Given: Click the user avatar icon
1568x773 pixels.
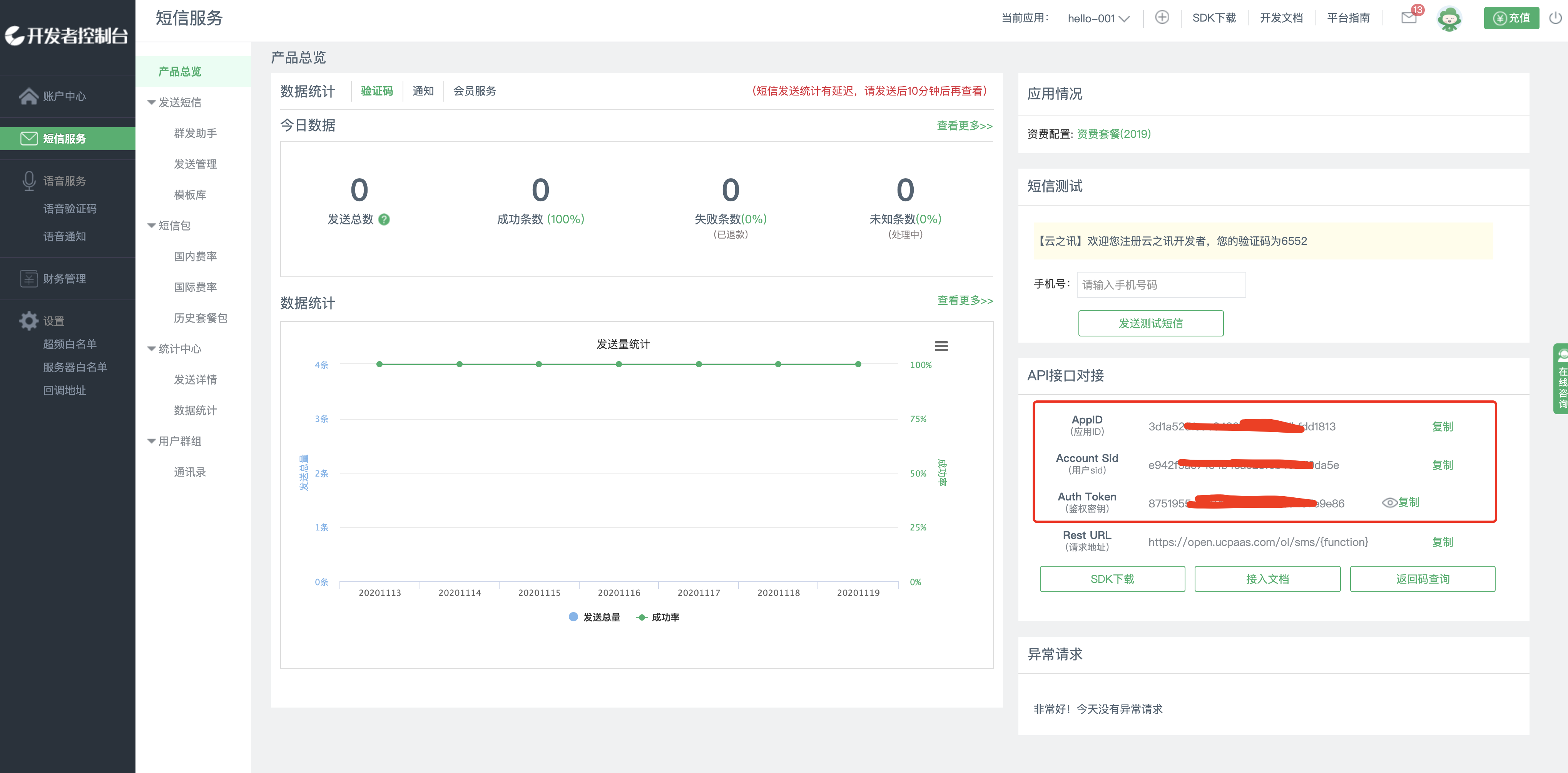Looking at the screenshot, I should point(1449,18).
